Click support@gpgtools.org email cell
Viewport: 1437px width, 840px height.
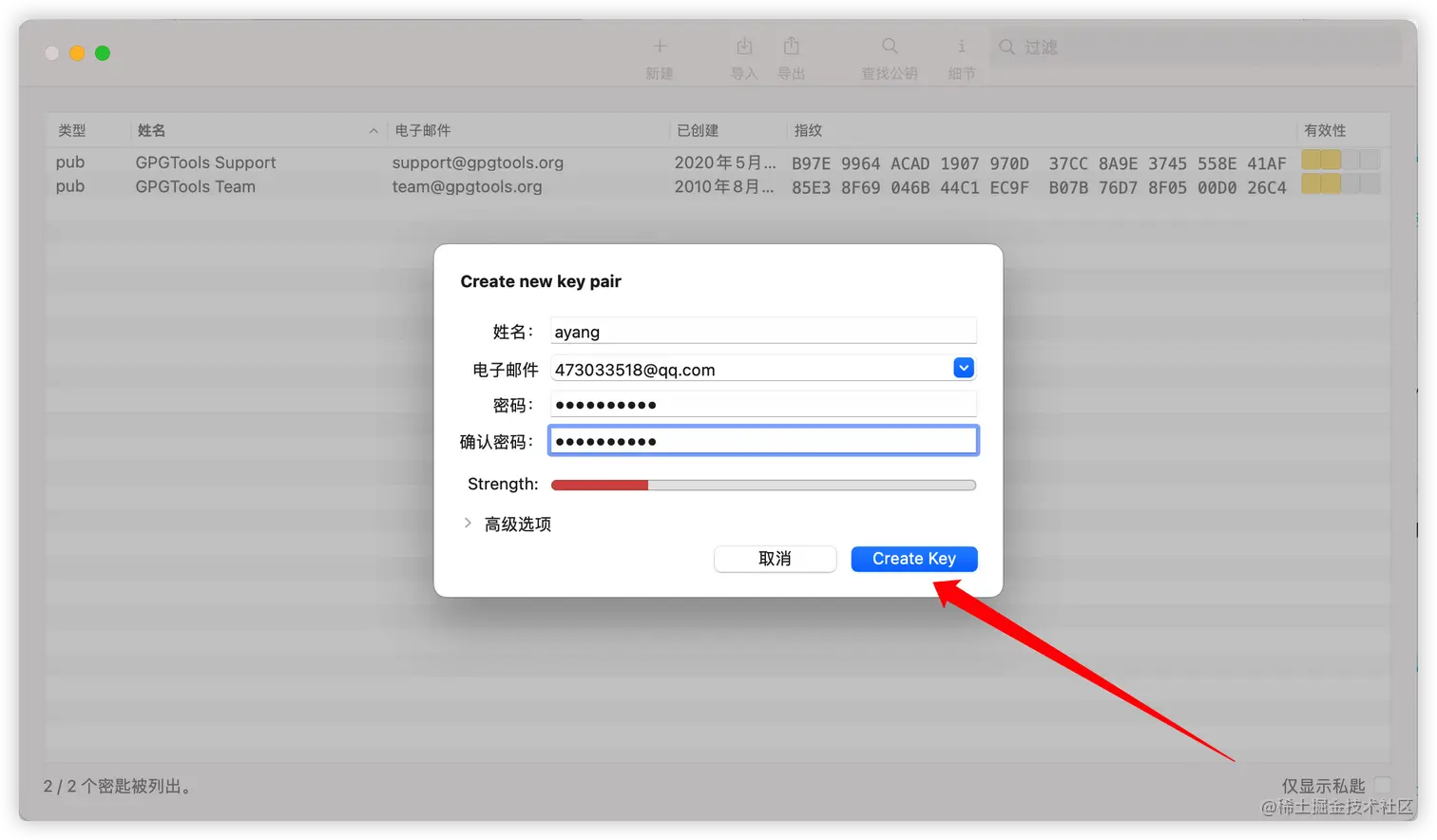coord(478,162)
